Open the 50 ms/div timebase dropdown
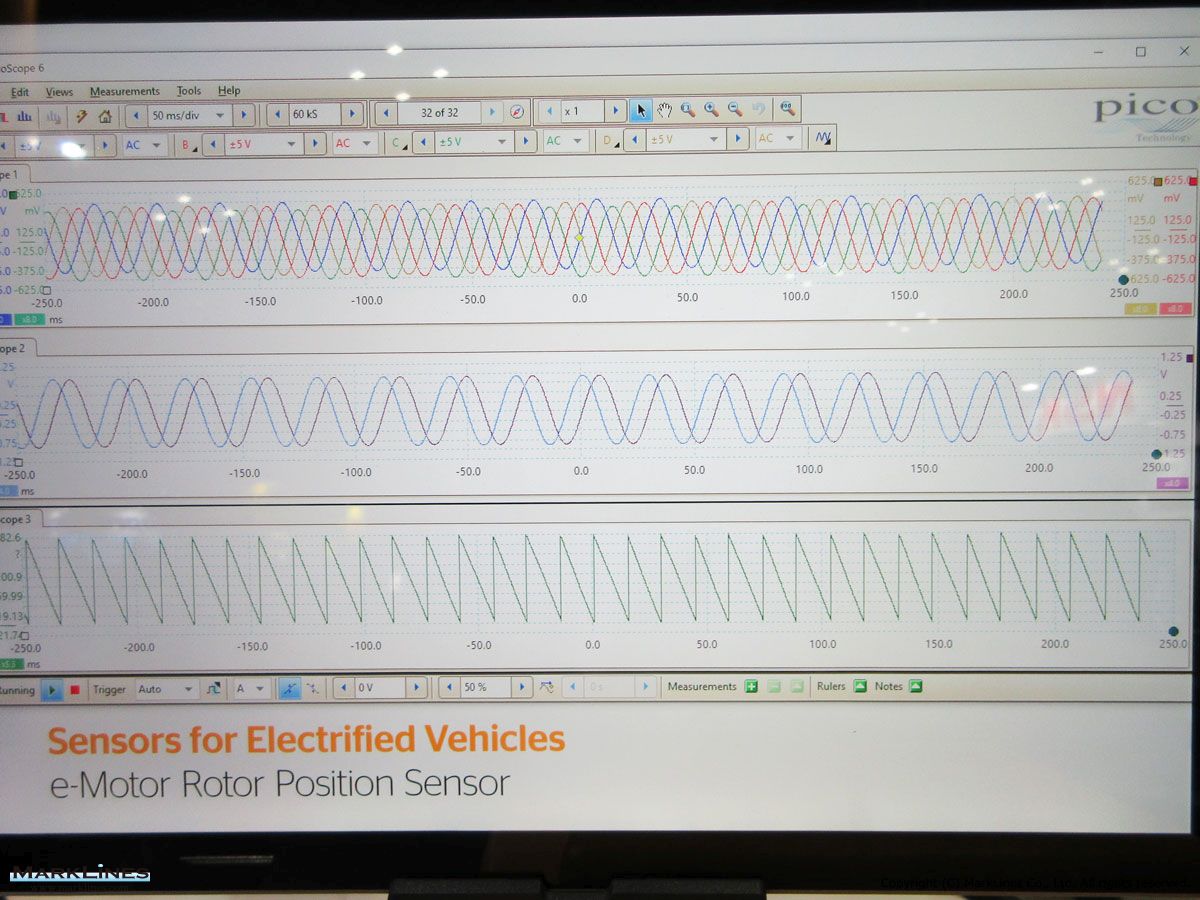 189,115
